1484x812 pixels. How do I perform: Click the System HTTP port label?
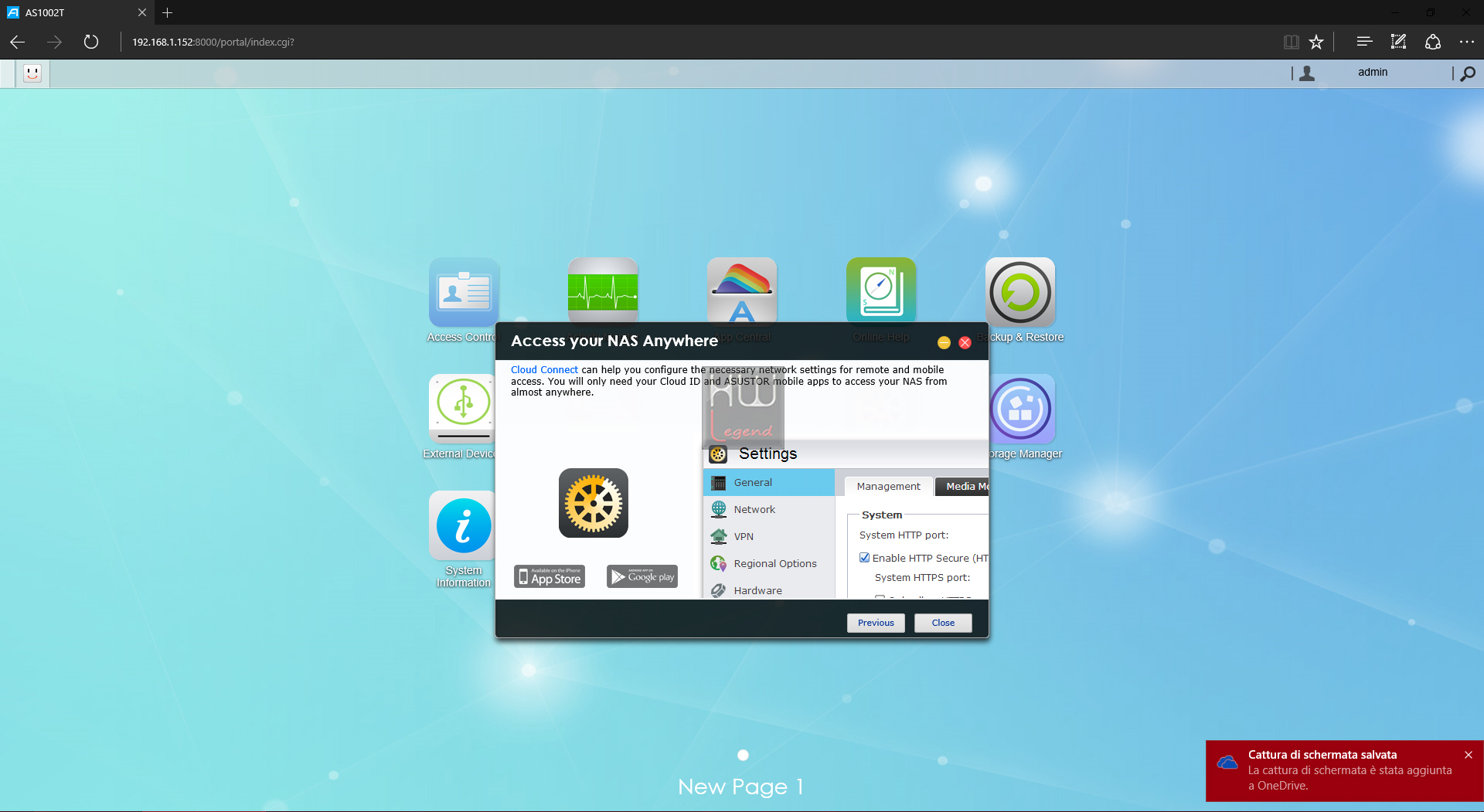[x=904, y=535]
